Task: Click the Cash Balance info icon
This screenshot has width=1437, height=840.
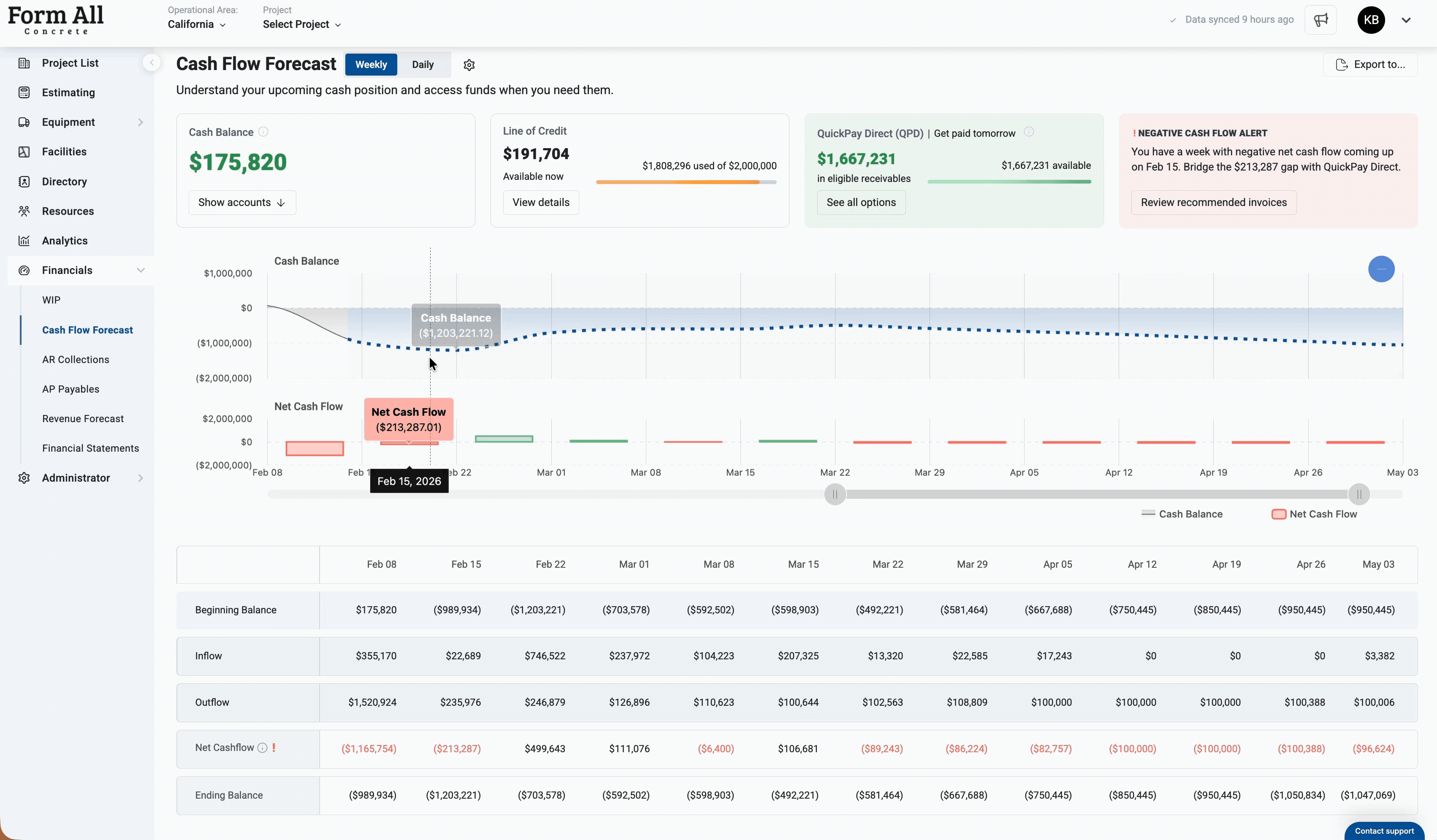Action: click(263, 132)
